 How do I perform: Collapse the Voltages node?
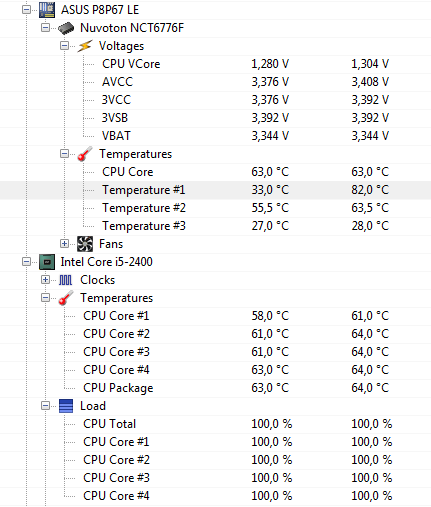(64, 46)
